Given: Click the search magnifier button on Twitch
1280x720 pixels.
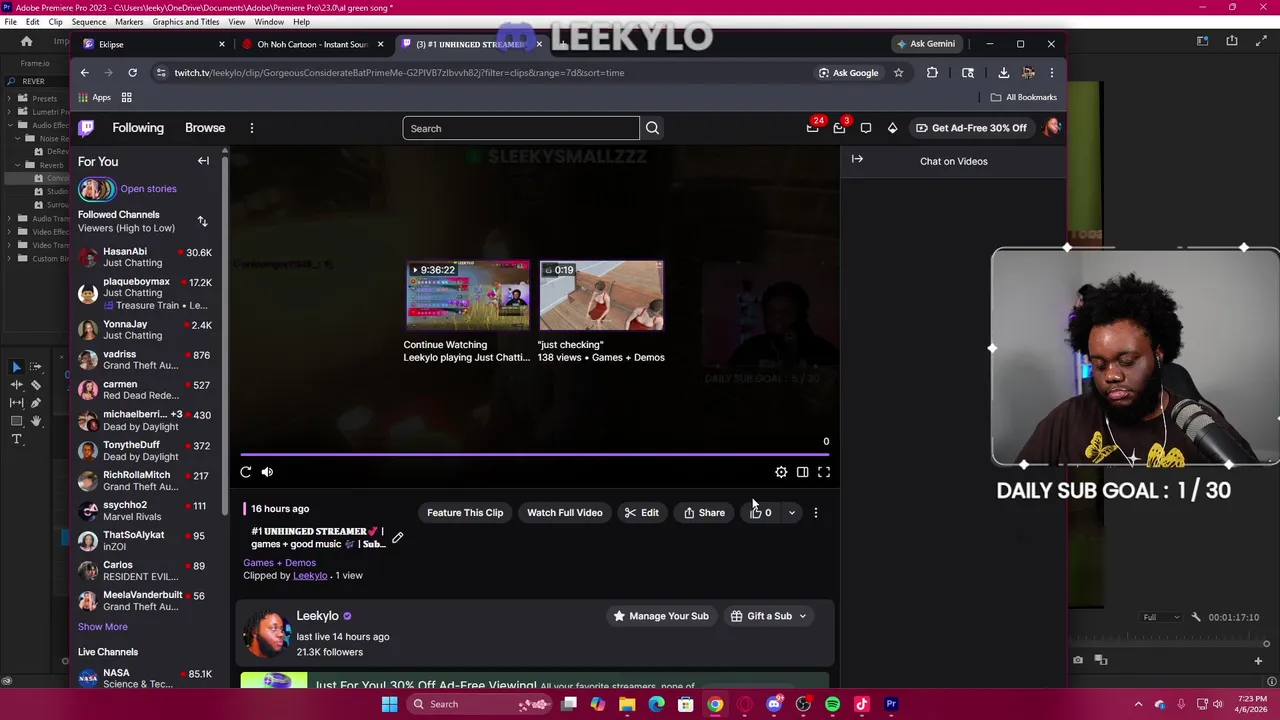Looking at the screenshot, I should tap(652, 128).
